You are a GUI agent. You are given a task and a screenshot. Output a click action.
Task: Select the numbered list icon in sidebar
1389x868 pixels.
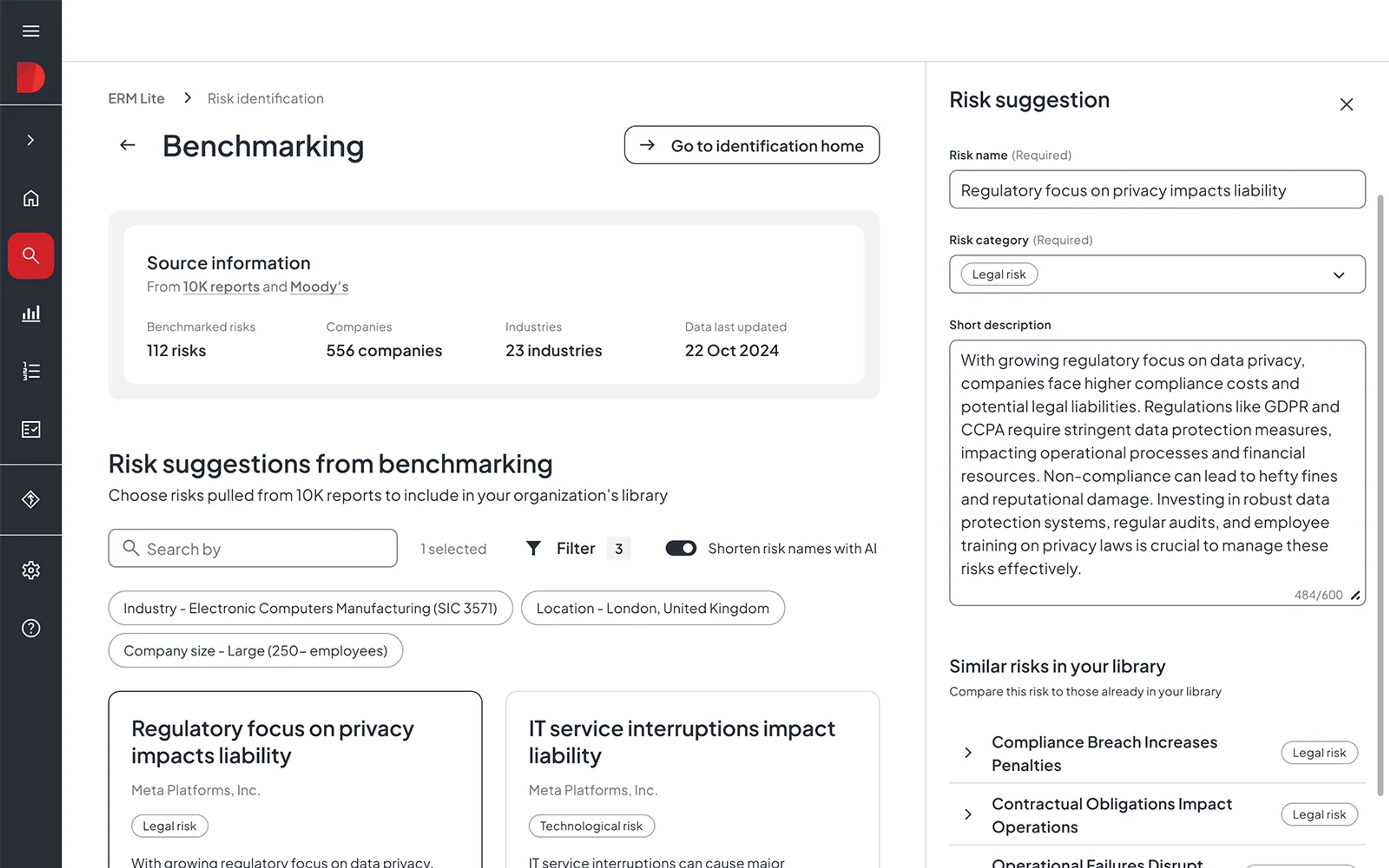(x=30, y=371)
